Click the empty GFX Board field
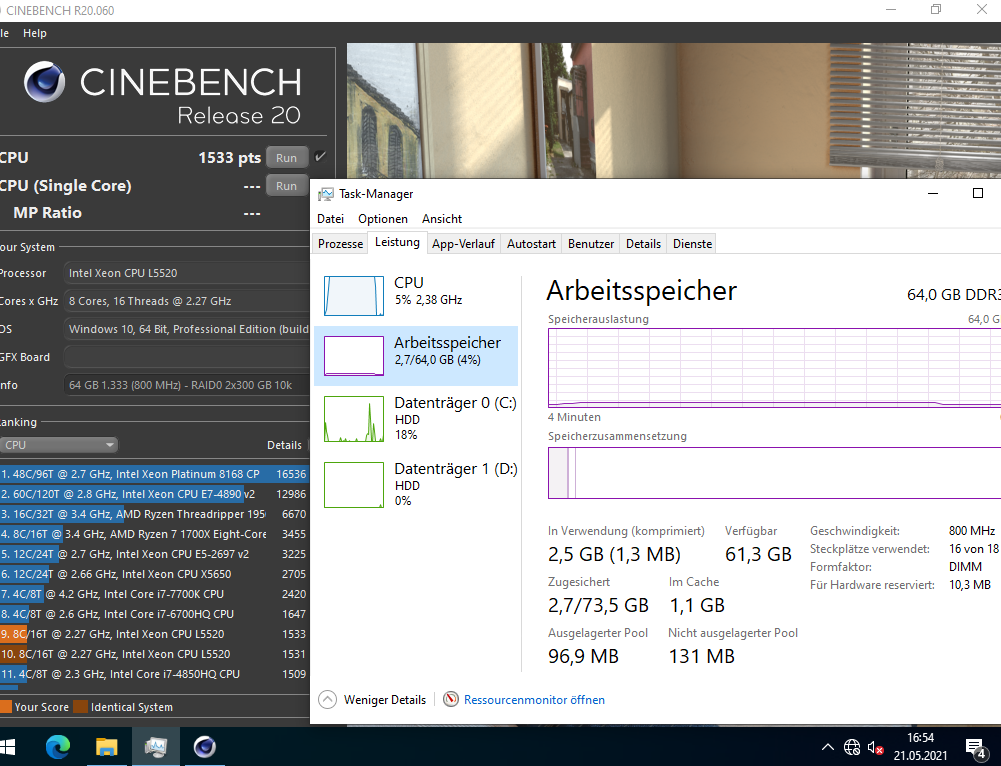 click(x=187, y=357)
